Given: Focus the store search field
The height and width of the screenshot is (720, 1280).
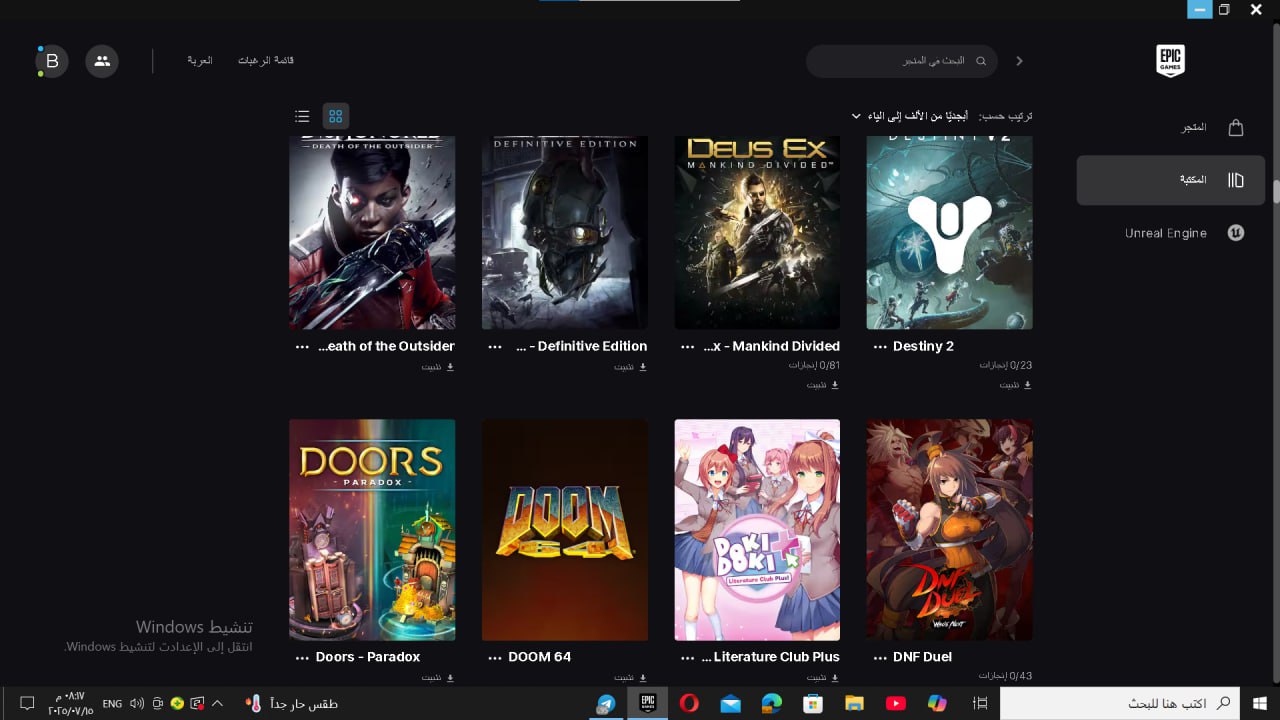Looking at the screenshot, I should [901, 61].
